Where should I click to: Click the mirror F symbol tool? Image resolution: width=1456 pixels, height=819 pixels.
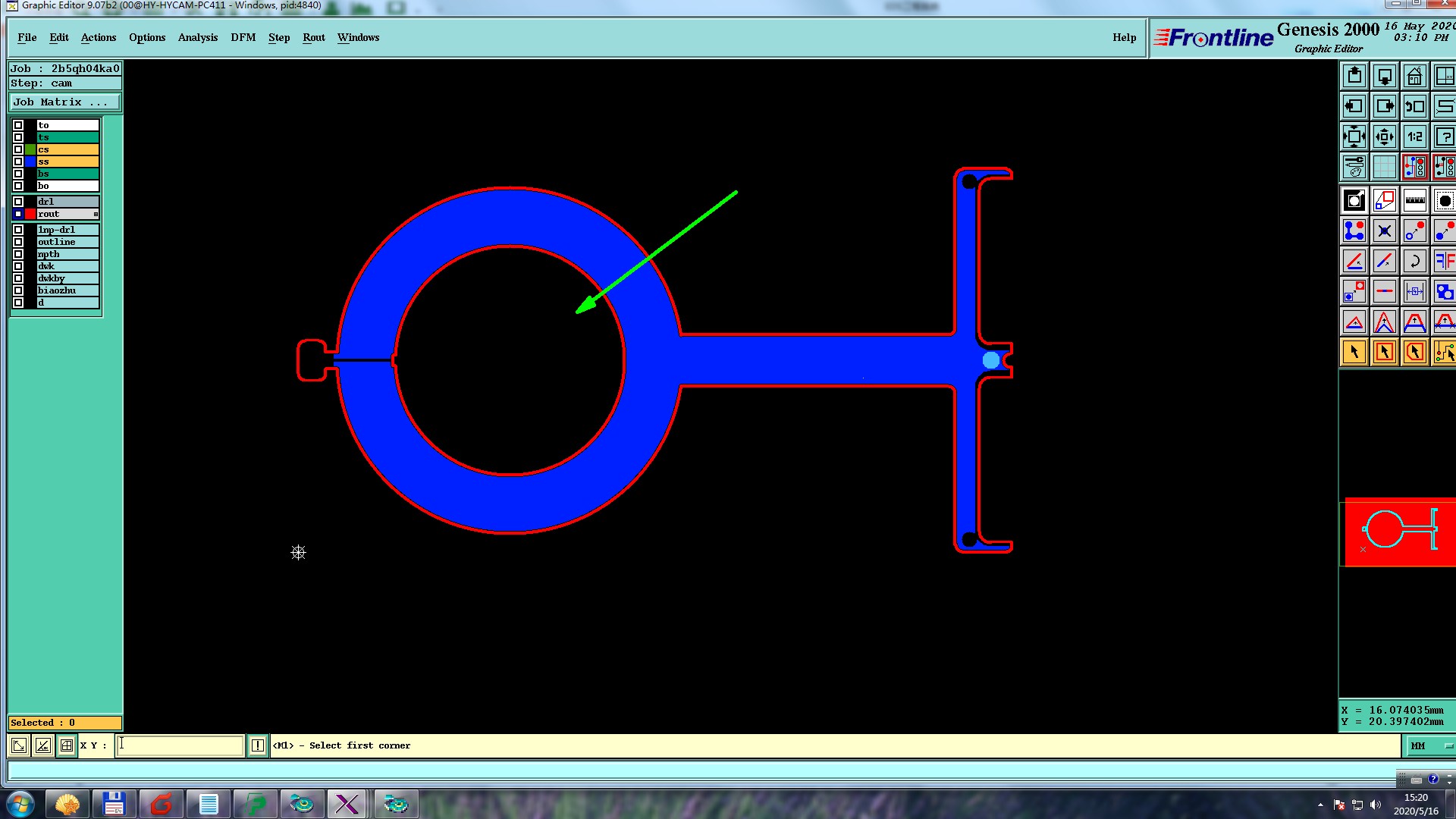(x=1444, y=262)
